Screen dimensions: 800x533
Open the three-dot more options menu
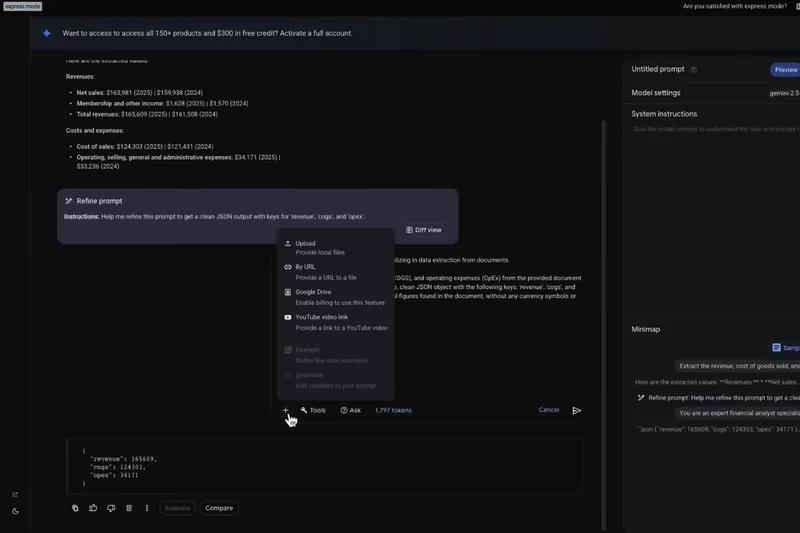[147, 508]
